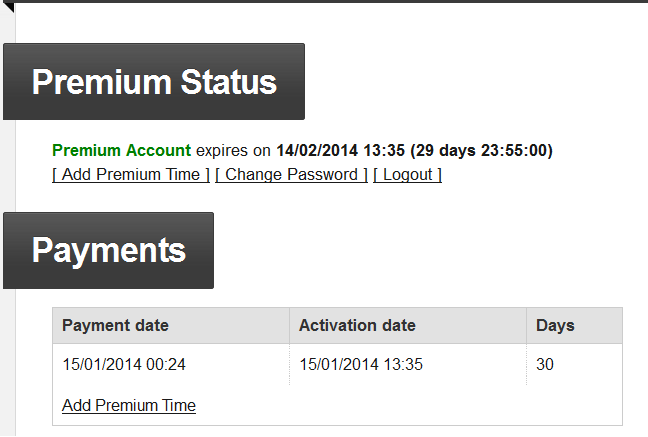The width and height of the screenshot is (648, 437).
Task: Click the 30 days value cell
Action: (574, 364)
